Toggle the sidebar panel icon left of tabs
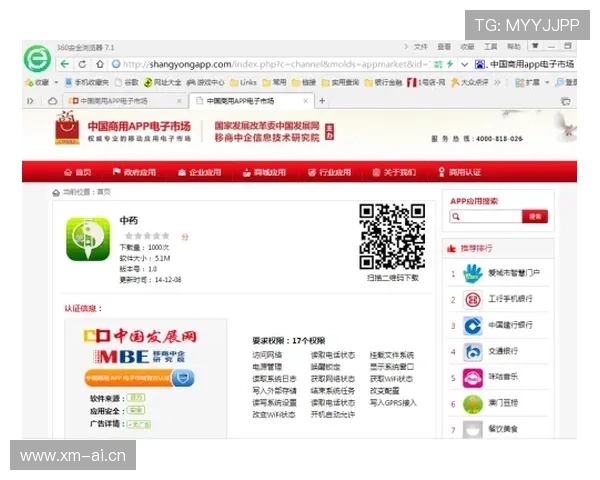This screenshot has height=480, width=600. pos(30,101)
